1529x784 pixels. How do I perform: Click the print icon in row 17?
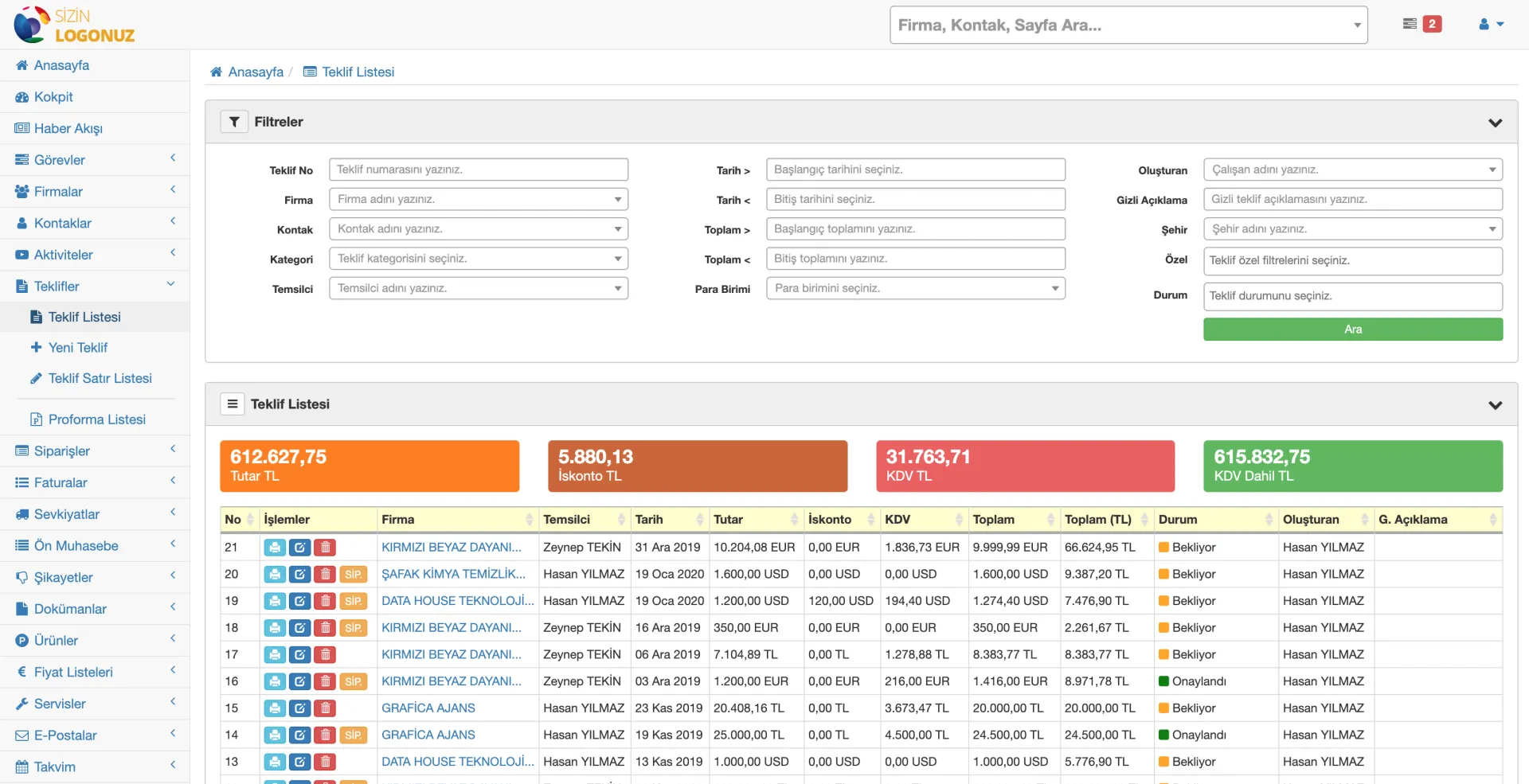[x=275, y=655]
